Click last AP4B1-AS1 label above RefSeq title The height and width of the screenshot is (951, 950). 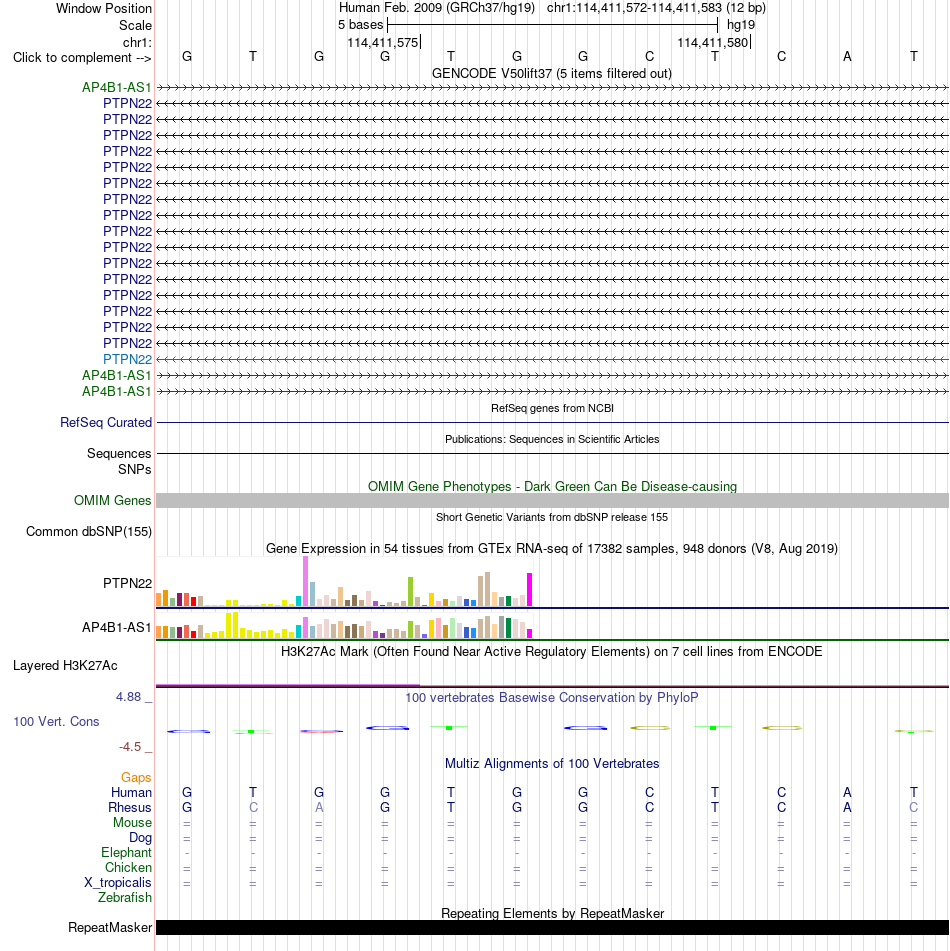tap(116, 391)
